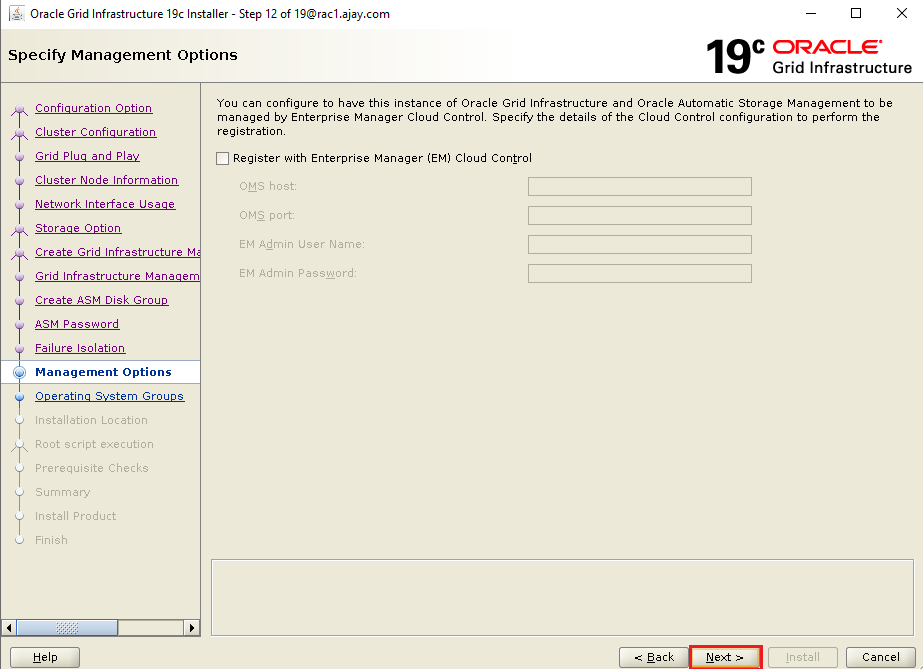
Task: Click the sidebar horizontal scrollbar thumb
Action: point(67,628)
